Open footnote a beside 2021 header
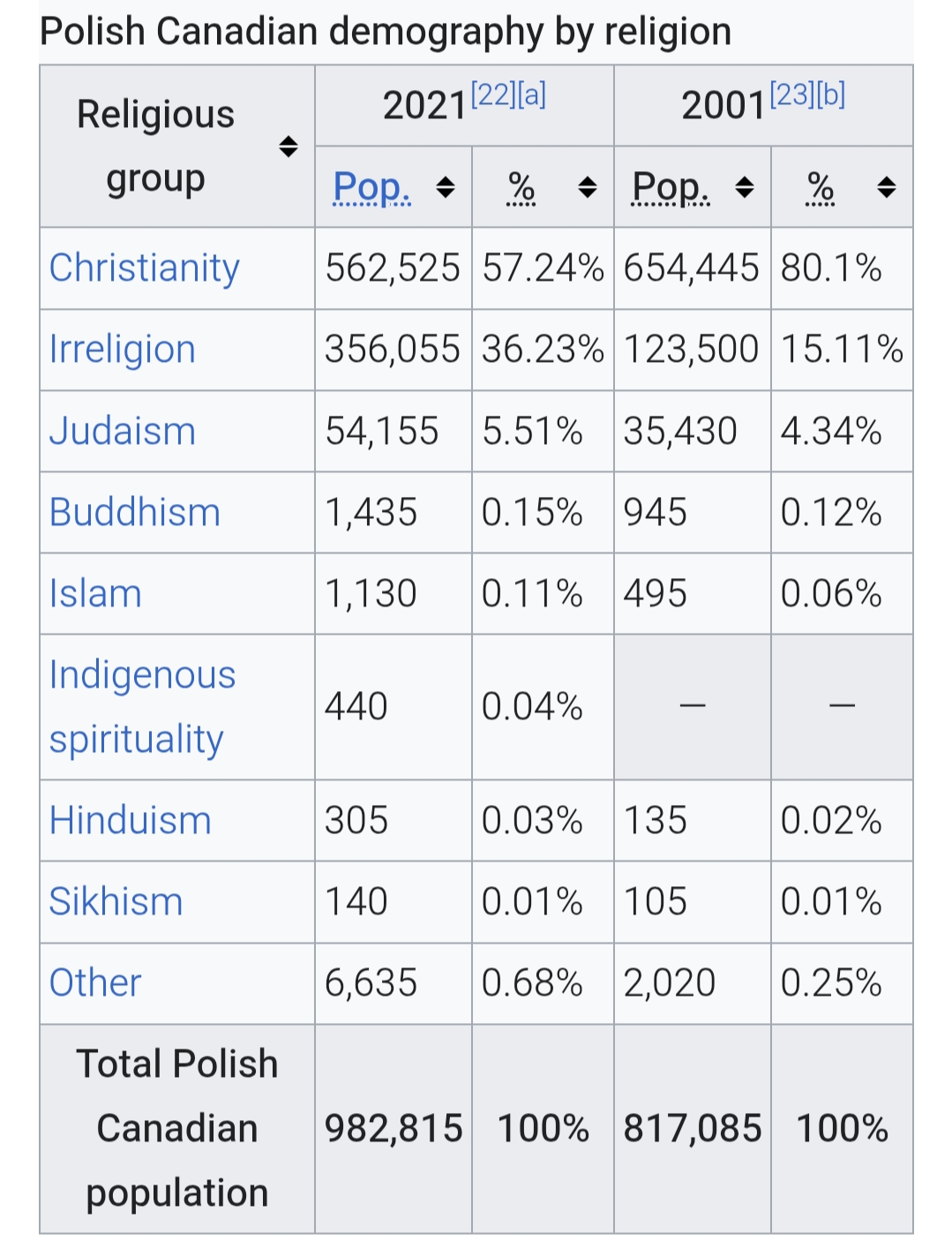This screenshot has width=952, height=1257. (532, 94)
